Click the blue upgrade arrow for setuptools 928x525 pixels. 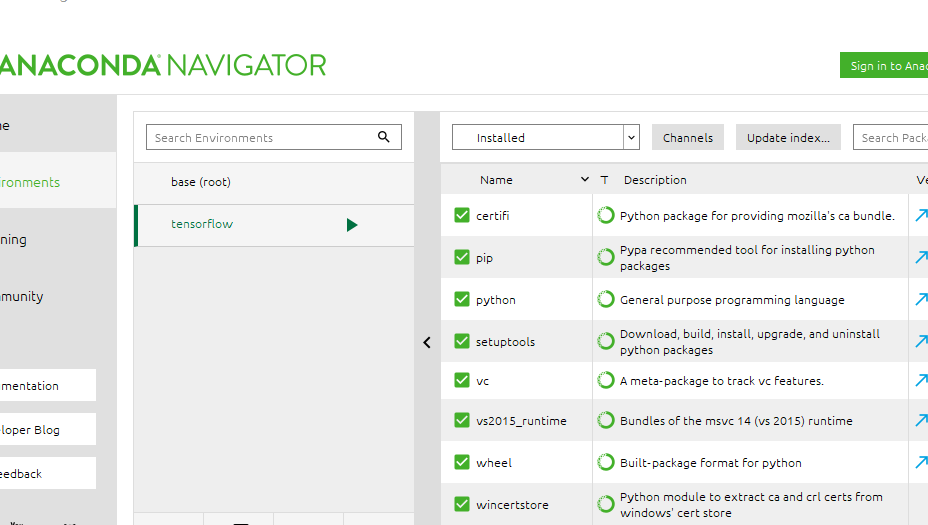(x=921, y=342)
